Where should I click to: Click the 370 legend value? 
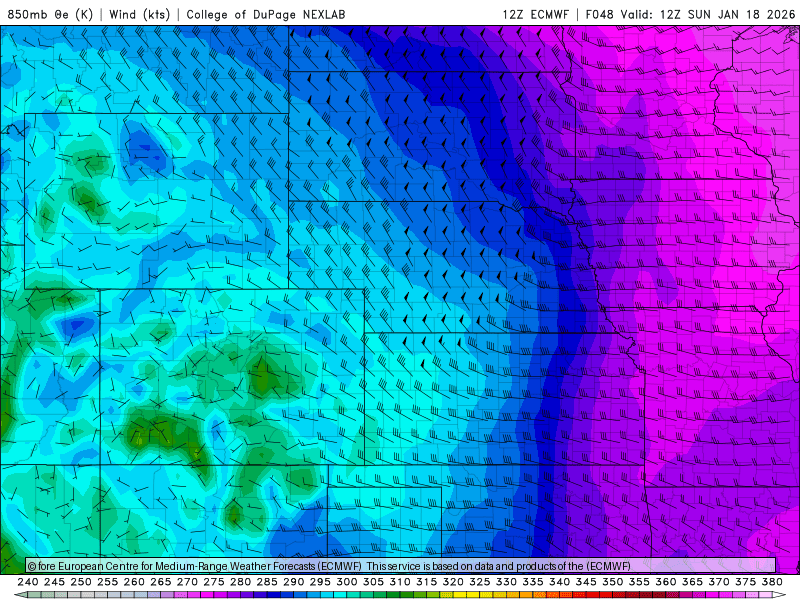pos(718,582)
